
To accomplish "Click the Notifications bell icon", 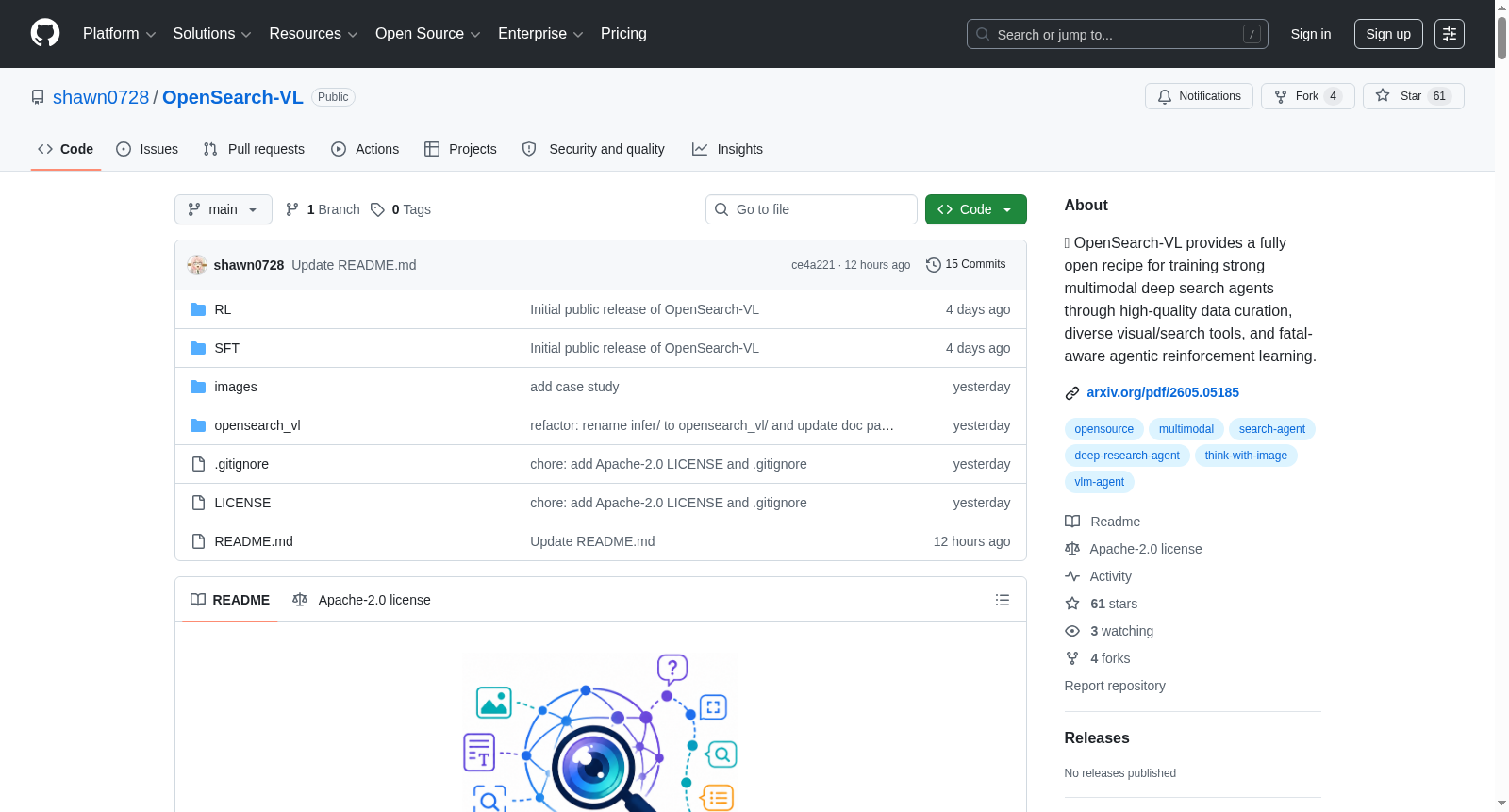I will click(x=1165, y=96).
